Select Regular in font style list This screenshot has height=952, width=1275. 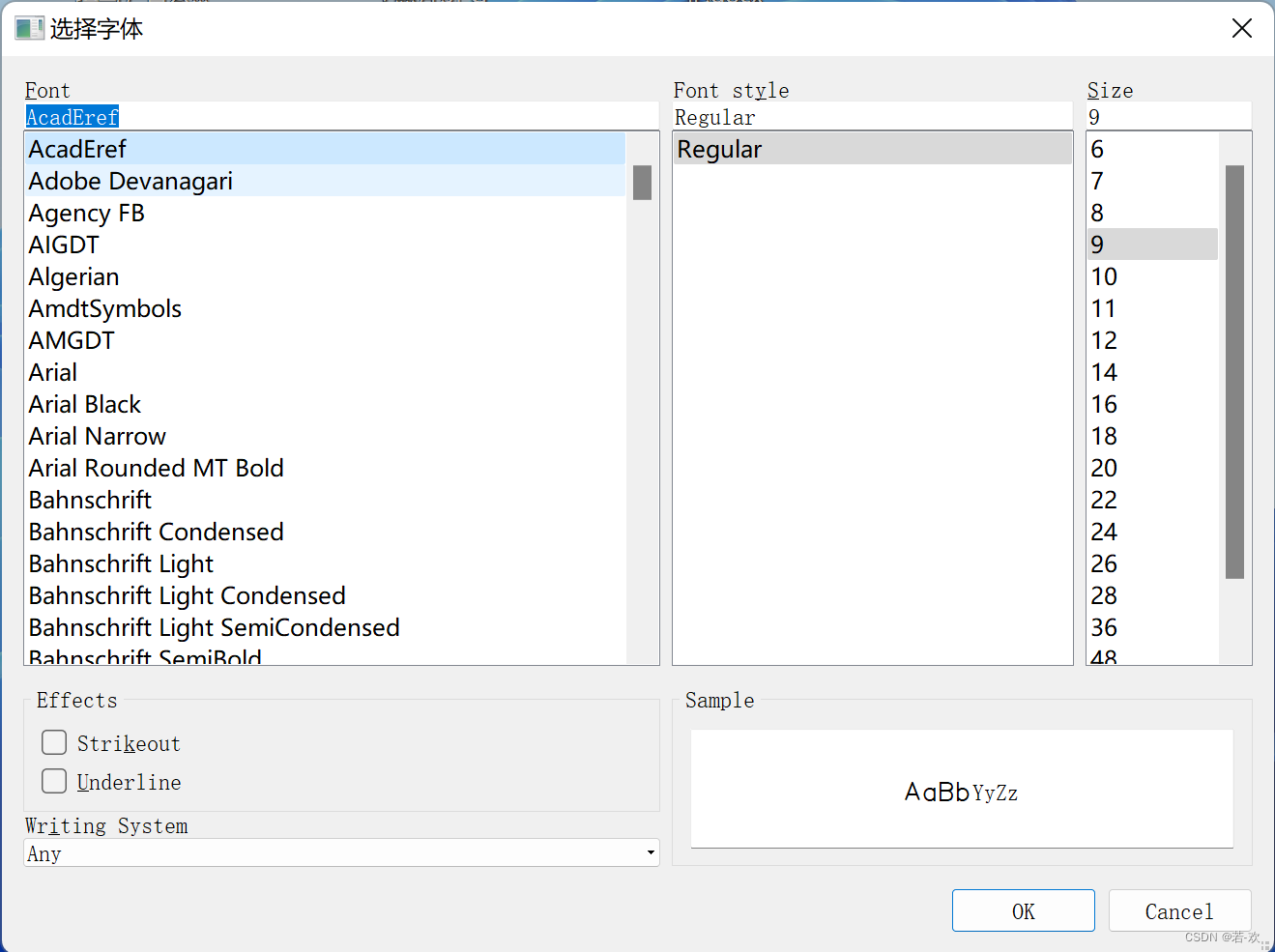873,149
